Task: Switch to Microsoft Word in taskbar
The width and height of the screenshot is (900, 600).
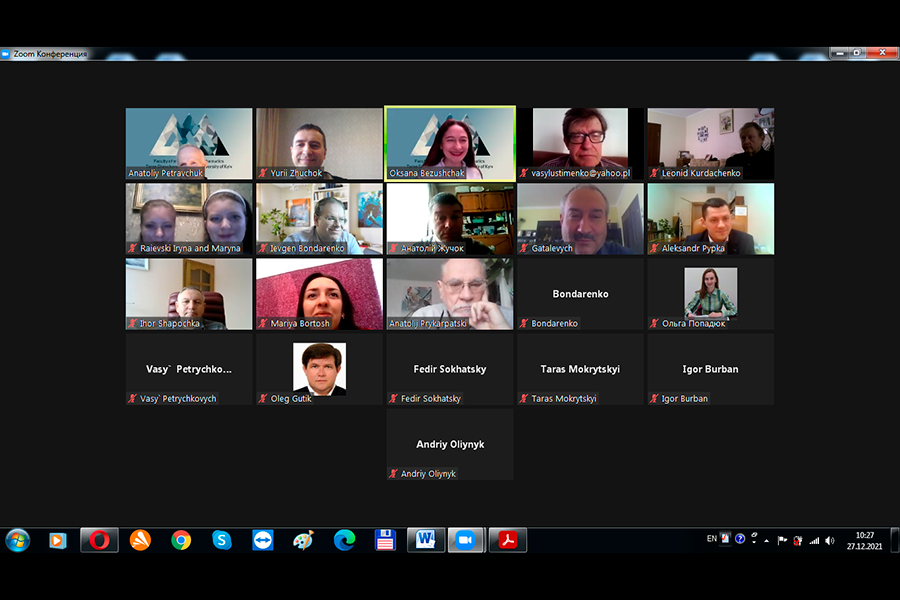Action: coord(426,540)
